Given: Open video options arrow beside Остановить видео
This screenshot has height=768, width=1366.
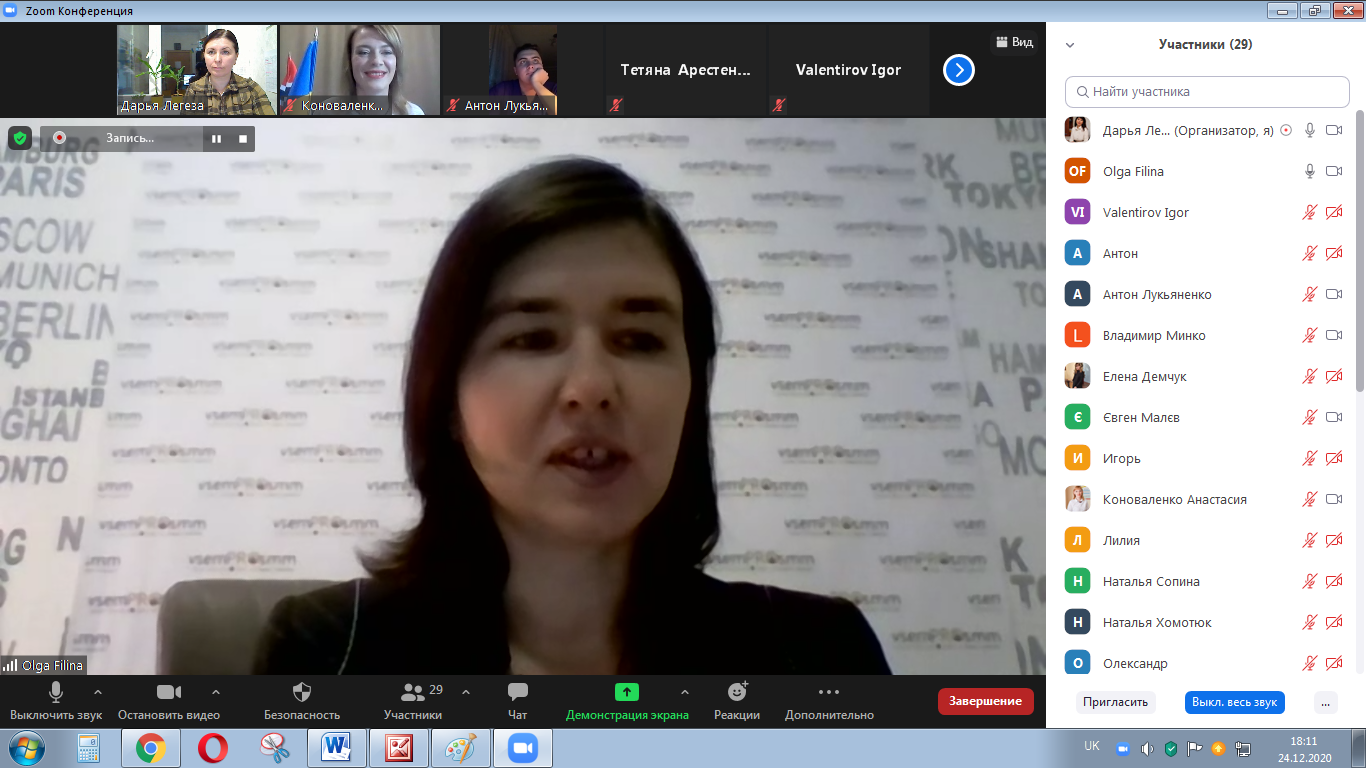Looking at the screenshot, I should [x=216, y=692].
